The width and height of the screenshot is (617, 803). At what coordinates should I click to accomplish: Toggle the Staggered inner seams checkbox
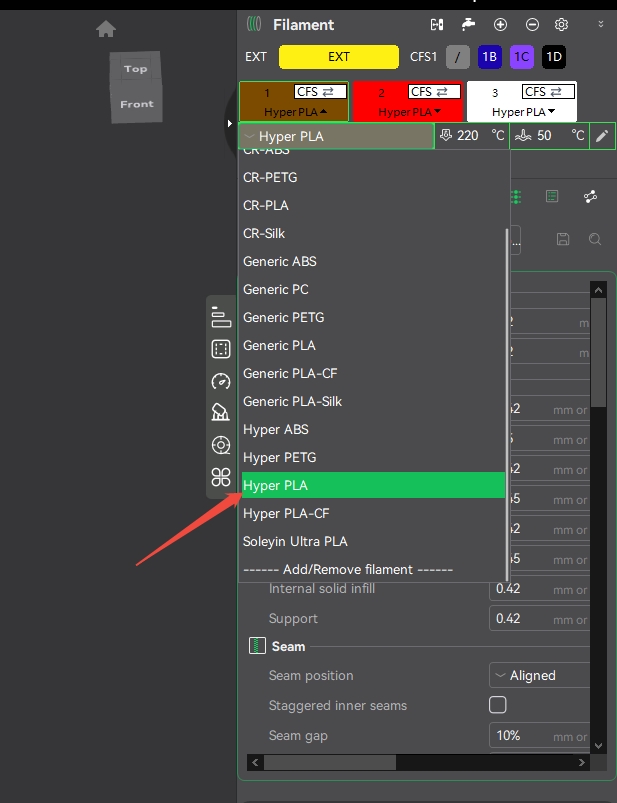[497, 705]
